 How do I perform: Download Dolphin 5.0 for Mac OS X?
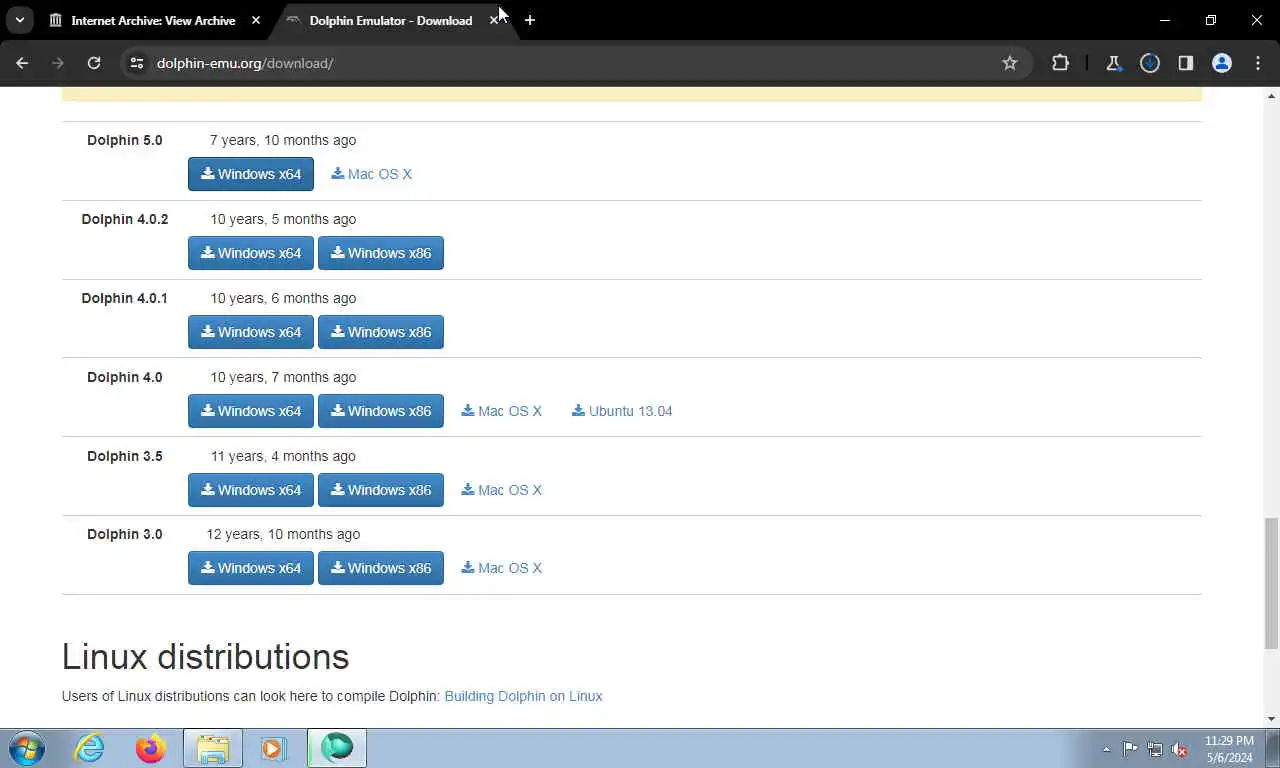click(x=372, y=174)
